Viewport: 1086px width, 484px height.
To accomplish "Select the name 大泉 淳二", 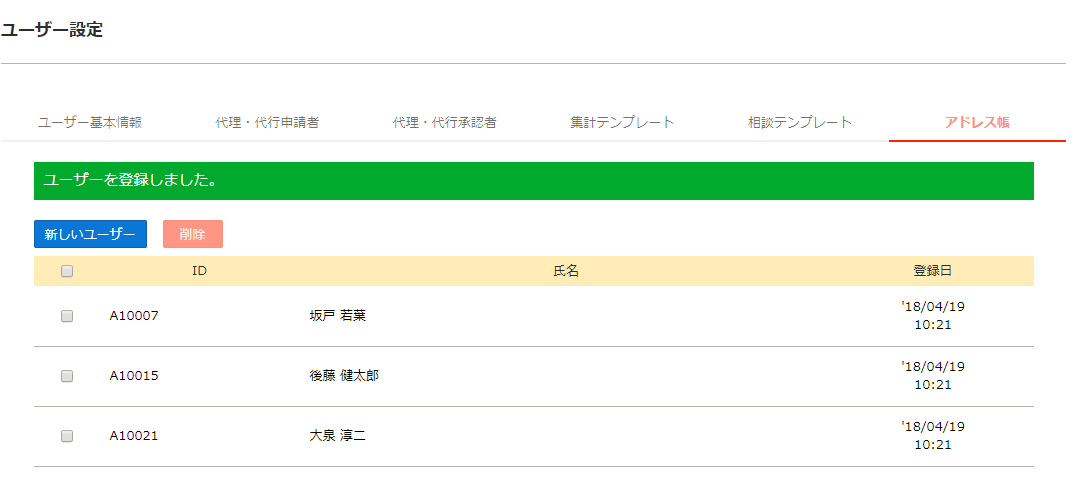I will tap(337, 436).
